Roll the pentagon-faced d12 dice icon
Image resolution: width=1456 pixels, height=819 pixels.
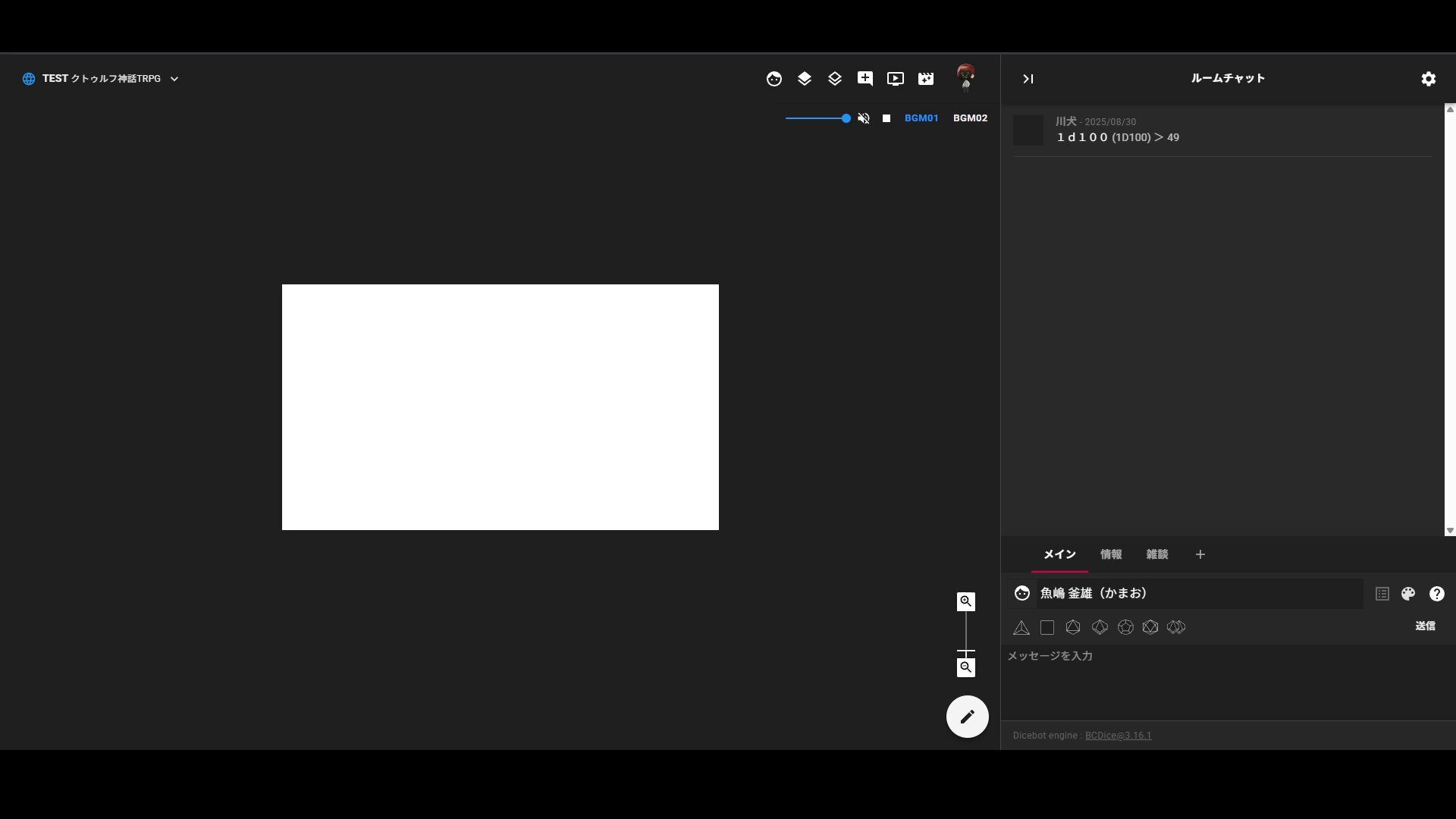click(1125, 627)
